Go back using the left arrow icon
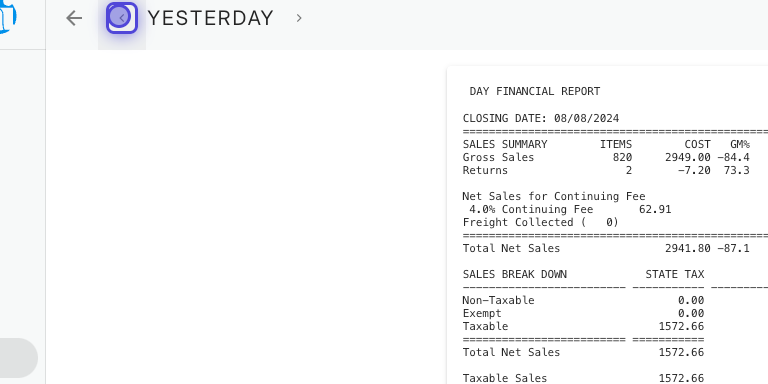 point(74,18)
